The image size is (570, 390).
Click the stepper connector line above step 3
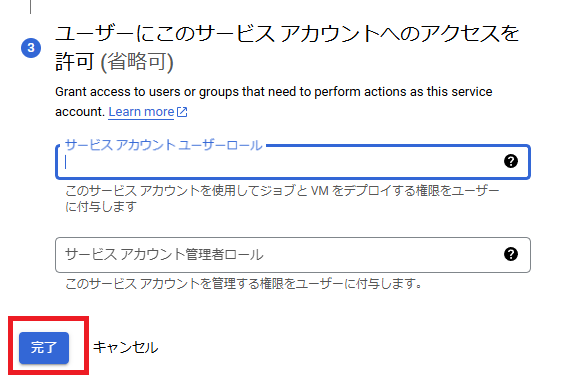(31, 7)
